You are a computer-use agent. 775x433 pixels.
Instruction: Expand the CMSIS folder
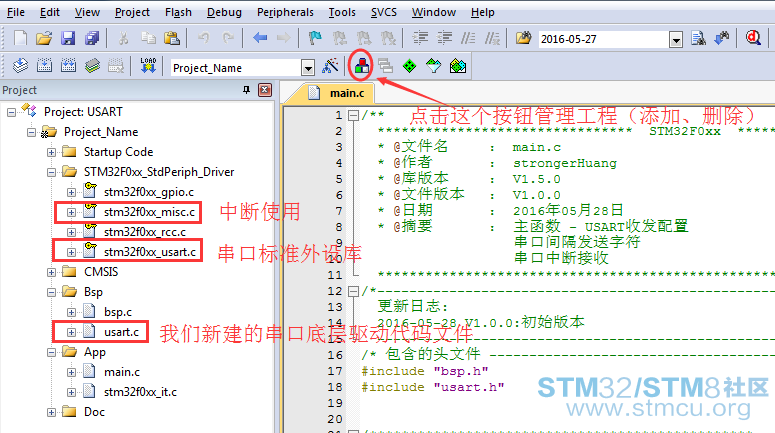coord(51,272)
